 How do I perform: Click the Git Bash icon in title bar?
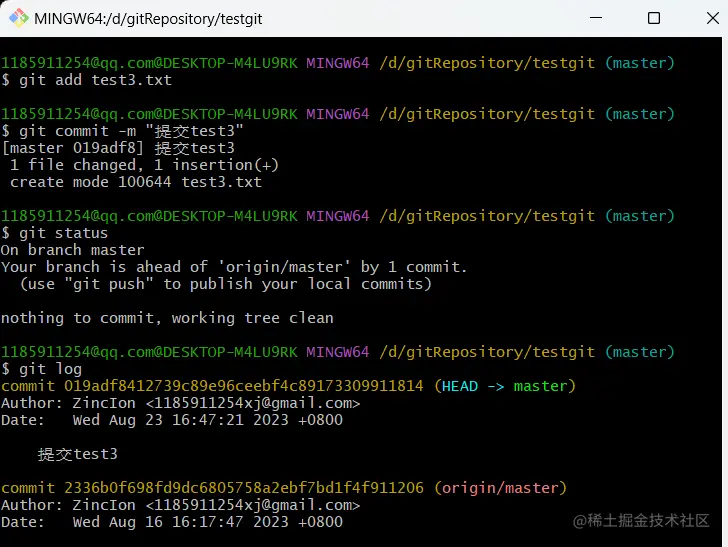[x=19, y=18]
